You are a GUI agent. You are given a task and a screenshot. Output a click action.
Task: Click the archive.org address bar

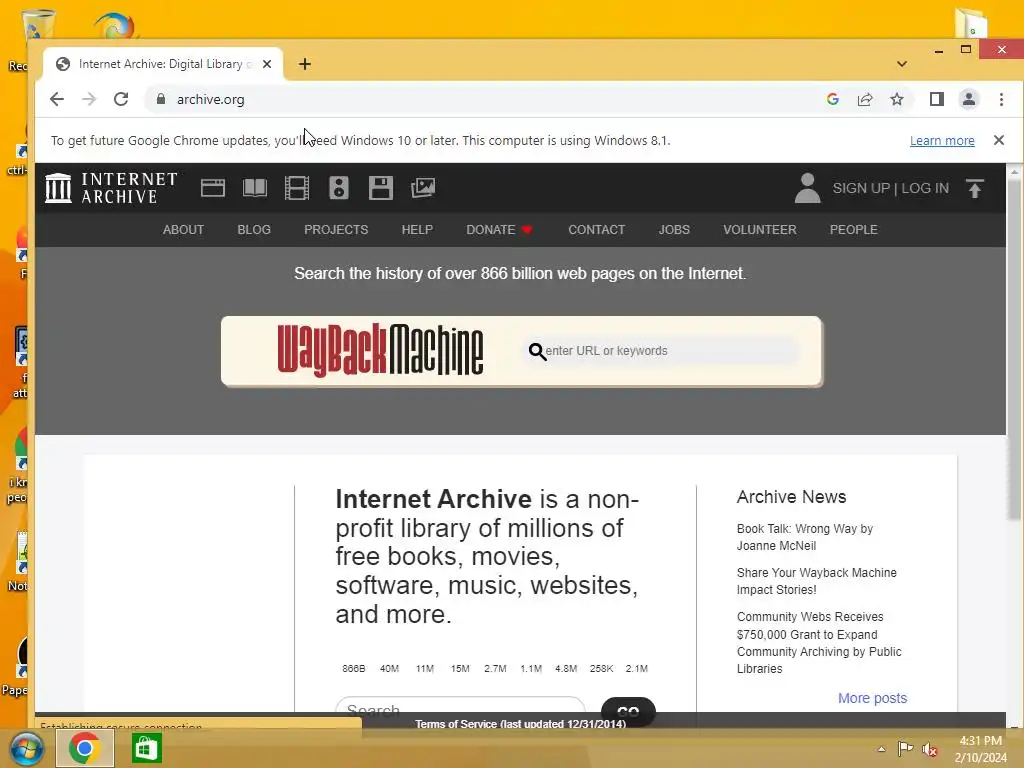(483, 99)
